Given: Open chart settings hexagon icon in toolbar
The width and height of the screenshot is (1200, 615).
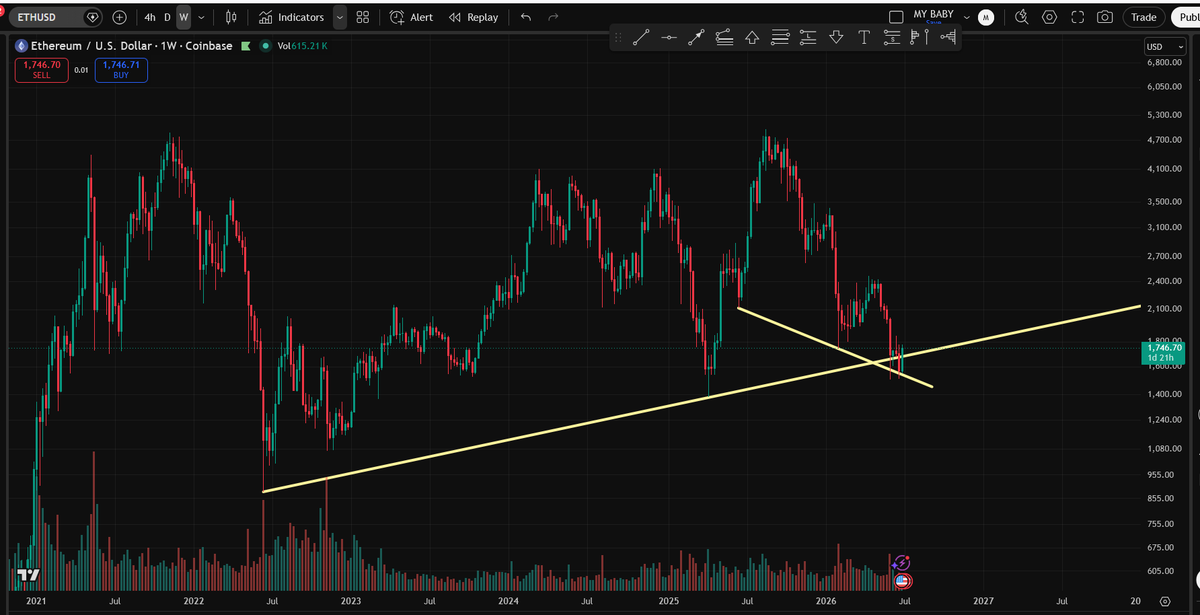Looking at the screenshot, I should pos(1049,17).
